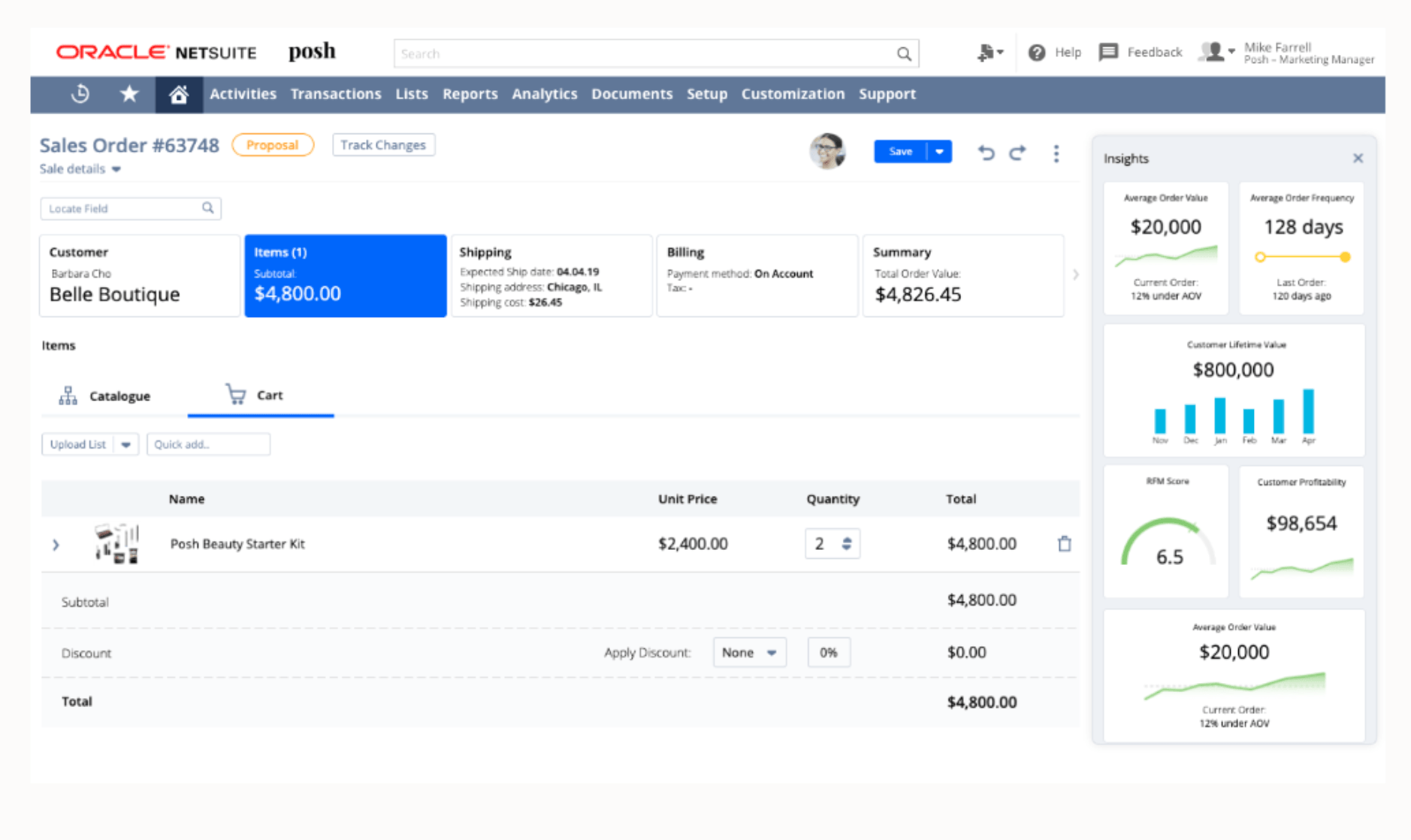Open the Analytics menu

(x=545, y=94)
